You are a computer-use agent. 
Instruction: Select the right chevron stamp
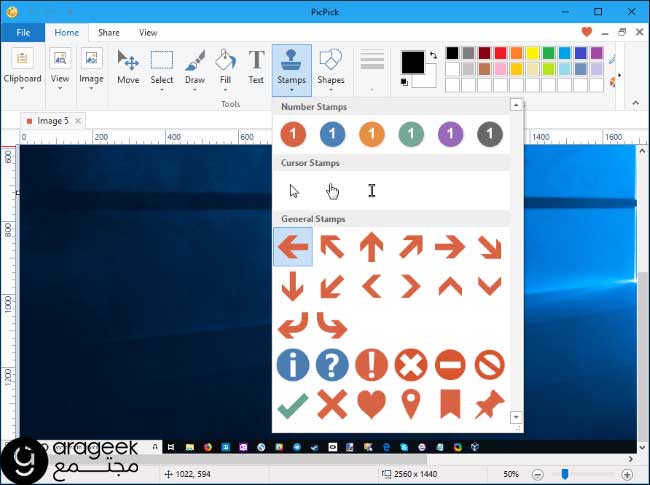pos(410,286)
